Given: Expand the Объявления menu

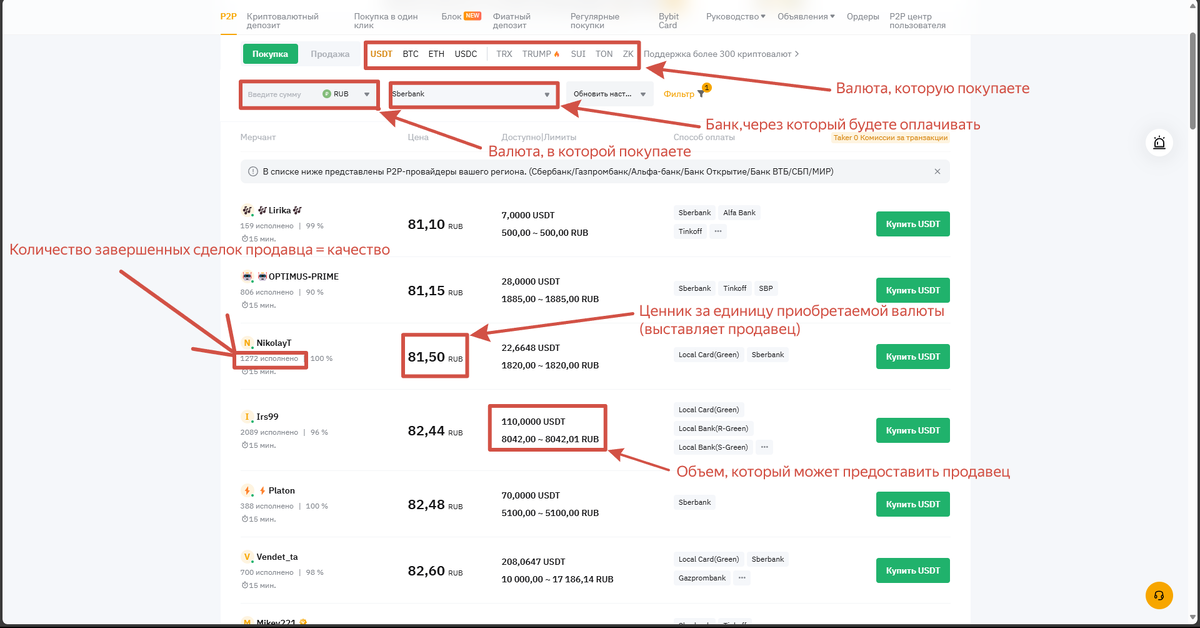Looking at the screenshot, I should [806, 17].
